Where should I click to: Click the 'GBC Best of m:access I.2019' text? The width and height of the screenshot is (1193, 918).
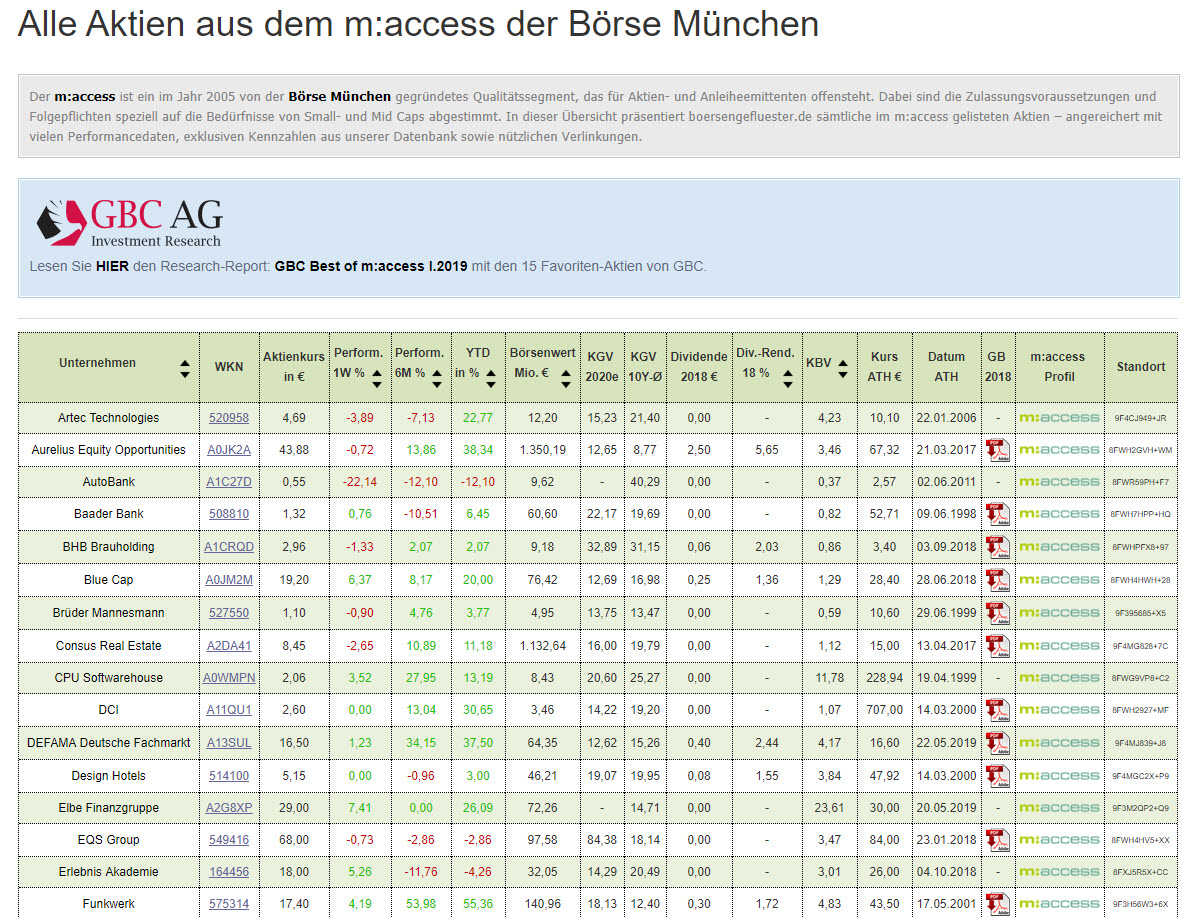371,266
